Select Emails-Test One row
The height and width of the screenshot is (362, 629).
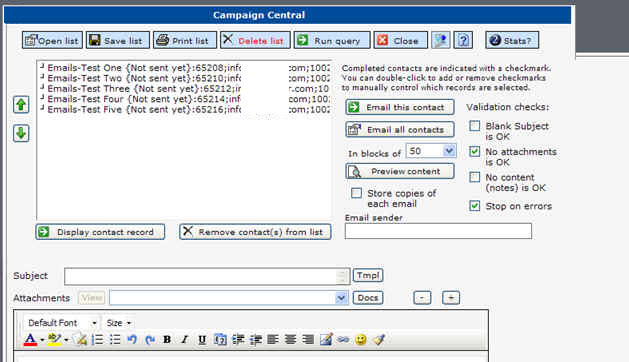pyautogui.click(x=185, y=68)
